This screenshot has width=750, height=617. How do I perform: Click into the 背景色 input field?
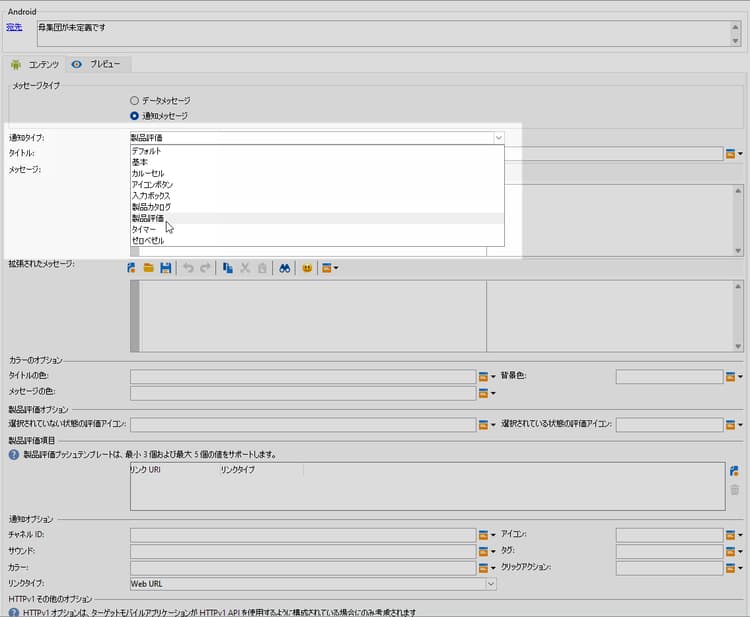669,377
